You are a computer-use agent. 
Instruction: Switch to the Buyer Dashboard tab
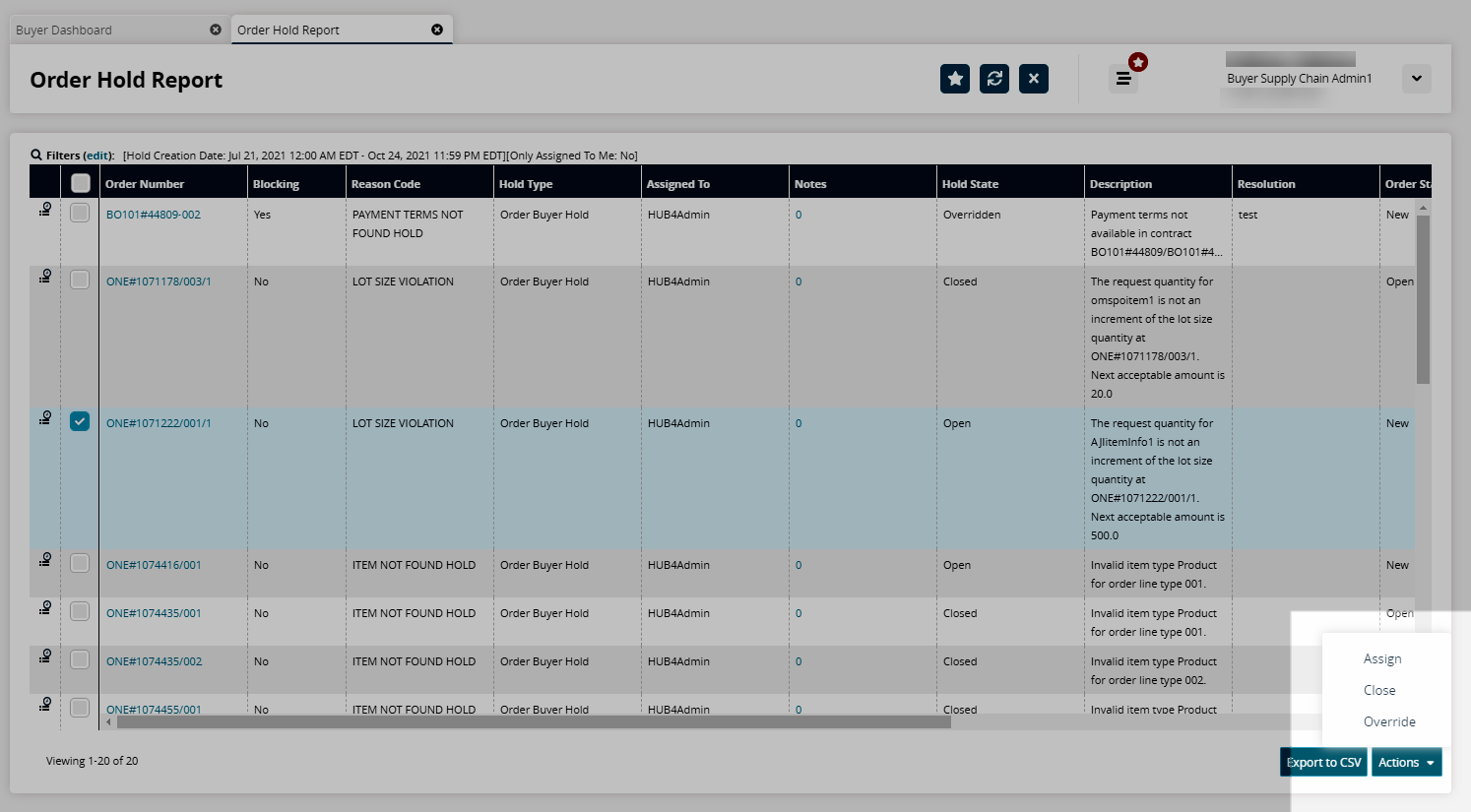108,30
